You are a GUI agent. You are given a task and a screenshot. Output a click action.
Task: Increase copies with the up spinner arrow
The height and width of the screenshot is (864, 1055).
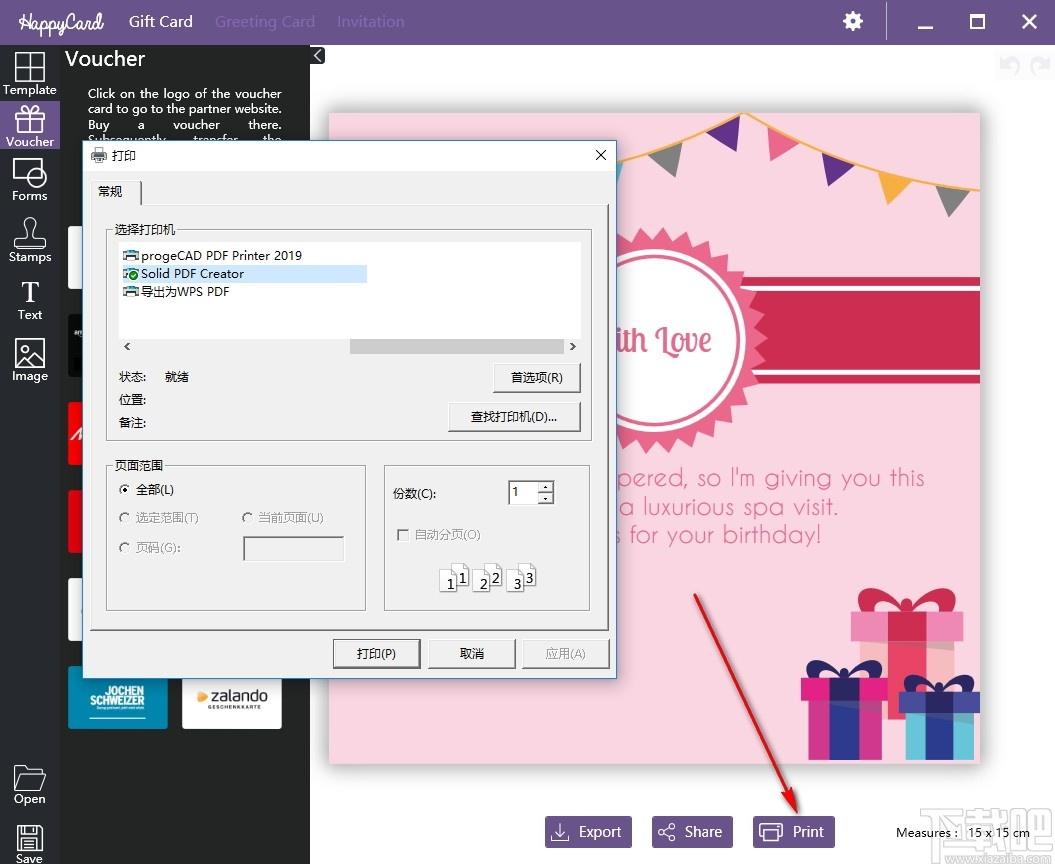pyautogui.click(x=546, y=487)
